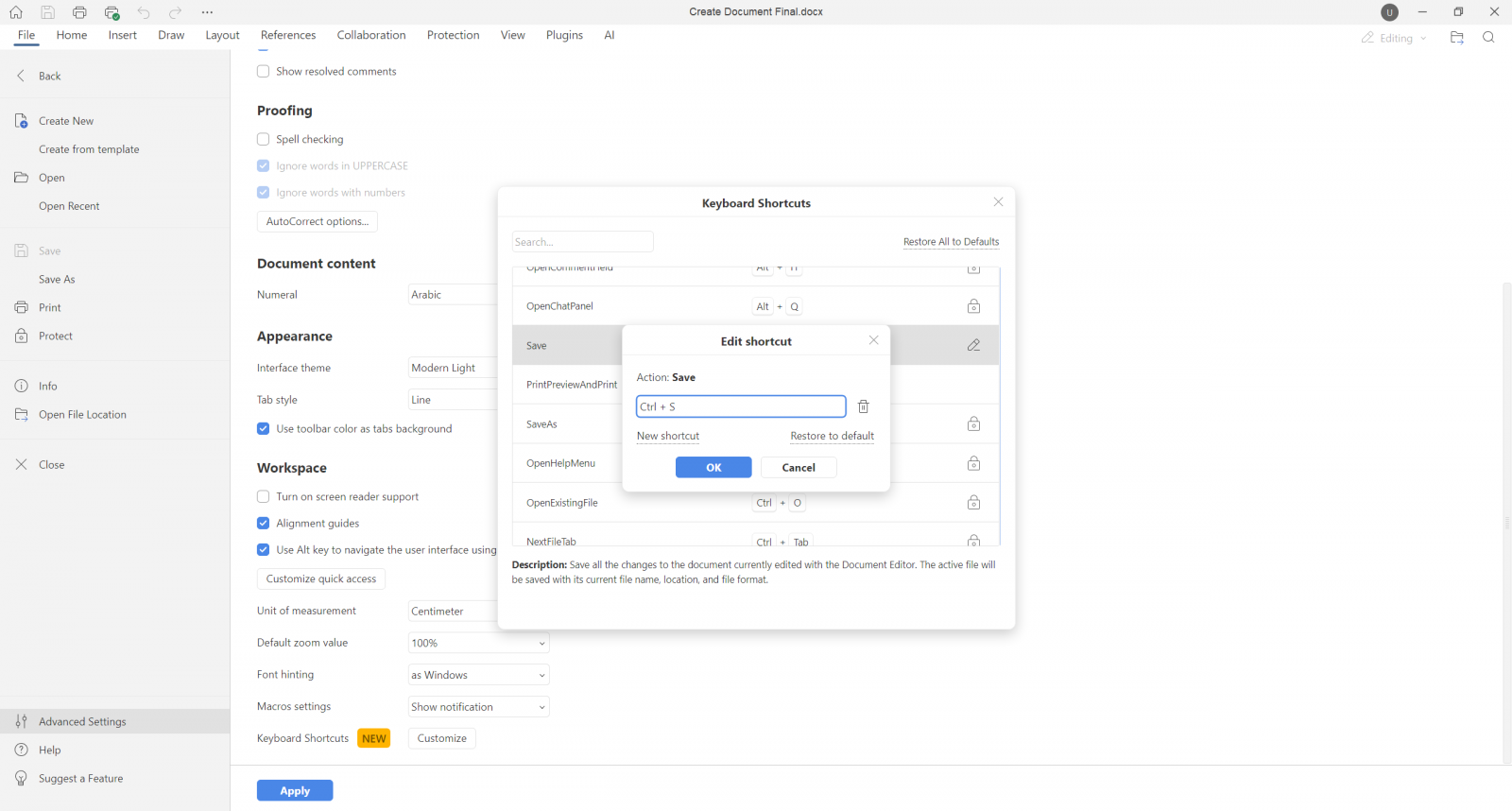Click the trash icon beside Ctrl + S
Viewport: 1512px width, 811px height.
(x=863, y=406)
